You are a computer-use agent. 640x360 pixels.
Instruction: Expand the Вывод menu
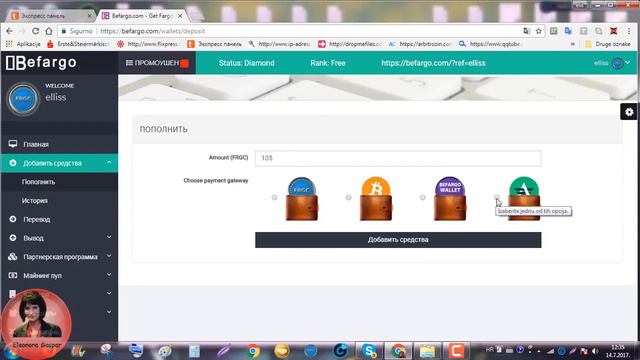(109, 238)
